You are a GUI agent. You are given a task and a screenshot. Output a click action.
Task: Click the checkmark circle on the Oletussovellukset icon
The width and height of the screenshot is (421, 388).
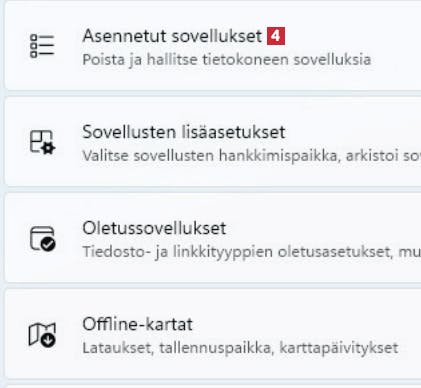49,245
